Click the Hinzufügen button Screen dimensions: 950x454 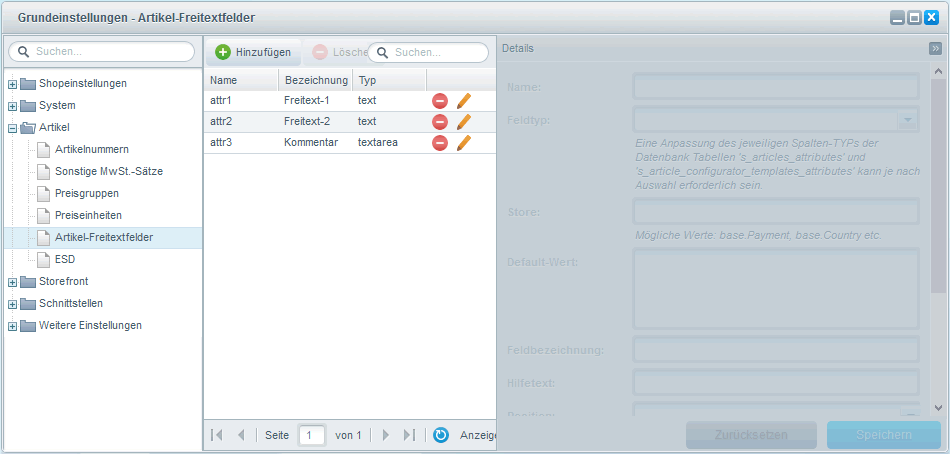point(253,52)
